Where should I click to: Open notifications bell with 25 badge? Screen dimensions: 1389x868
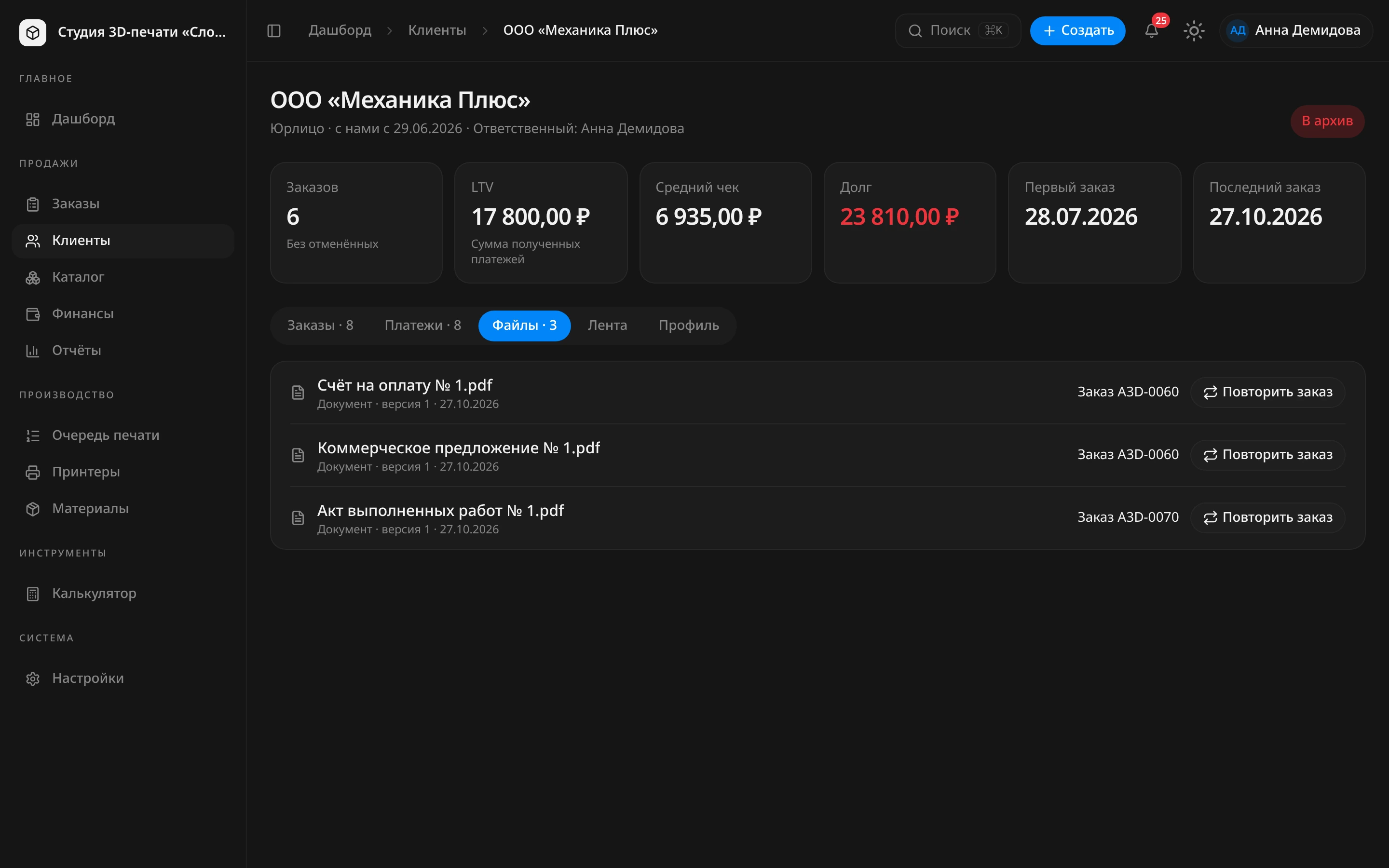(x=1151, y=30)
